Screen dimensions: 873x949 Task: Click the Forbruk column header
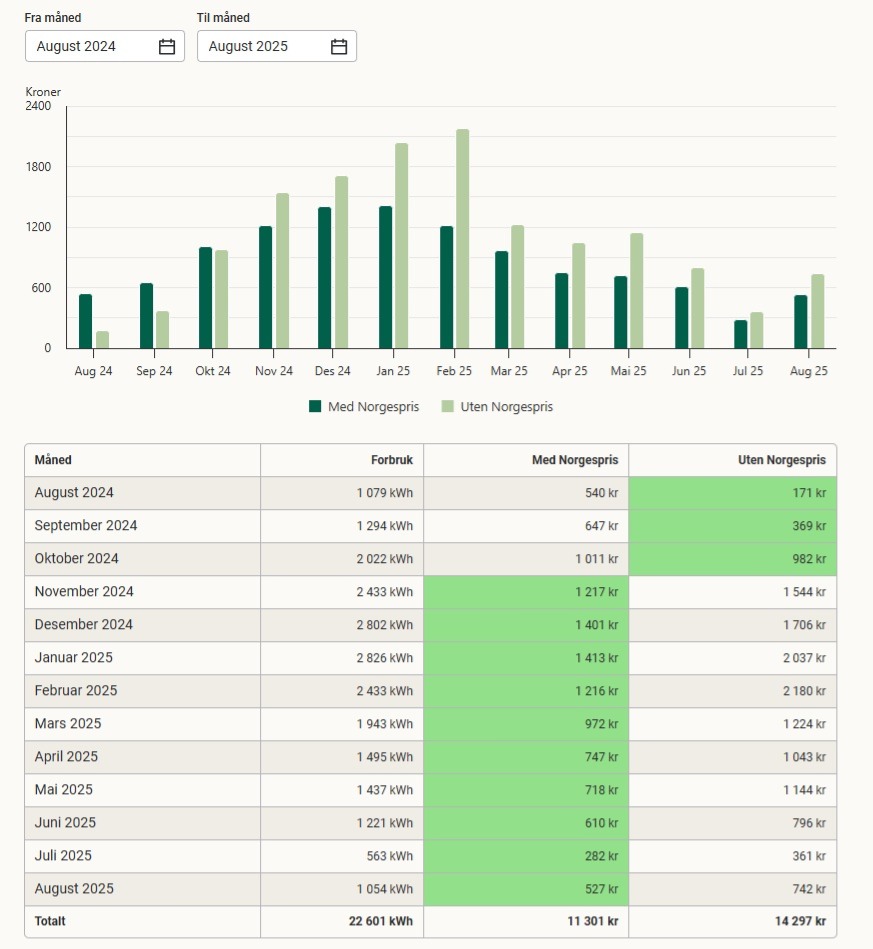(391, 460)
